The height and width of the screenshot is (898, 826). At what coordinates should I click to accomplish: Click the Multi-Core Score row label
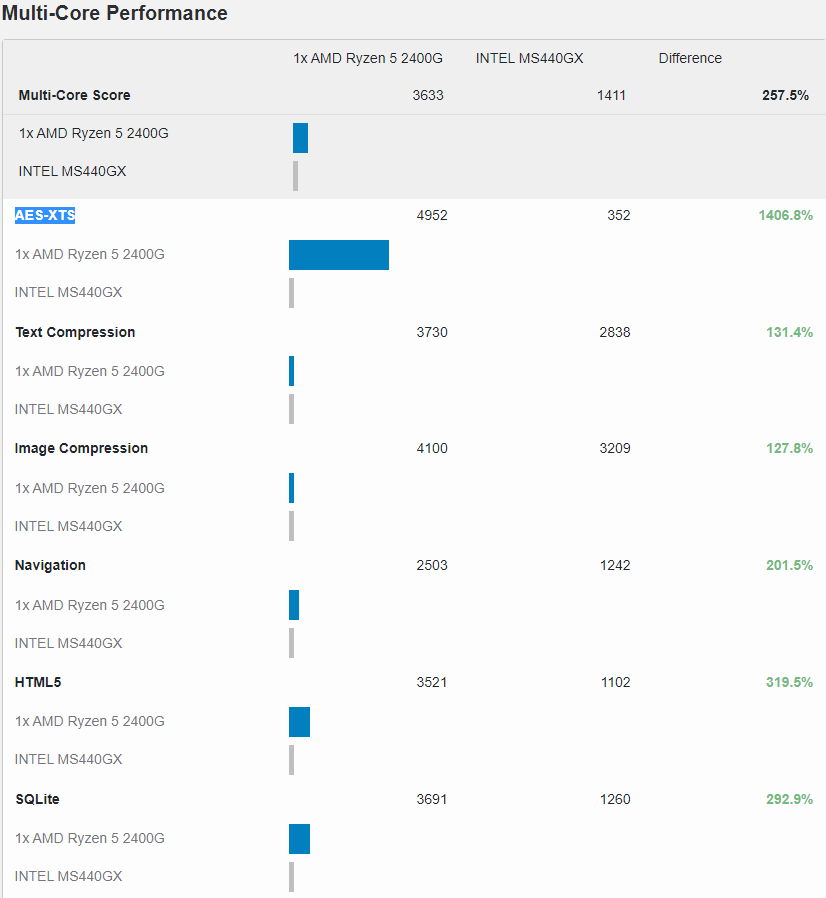coord(74,95)
